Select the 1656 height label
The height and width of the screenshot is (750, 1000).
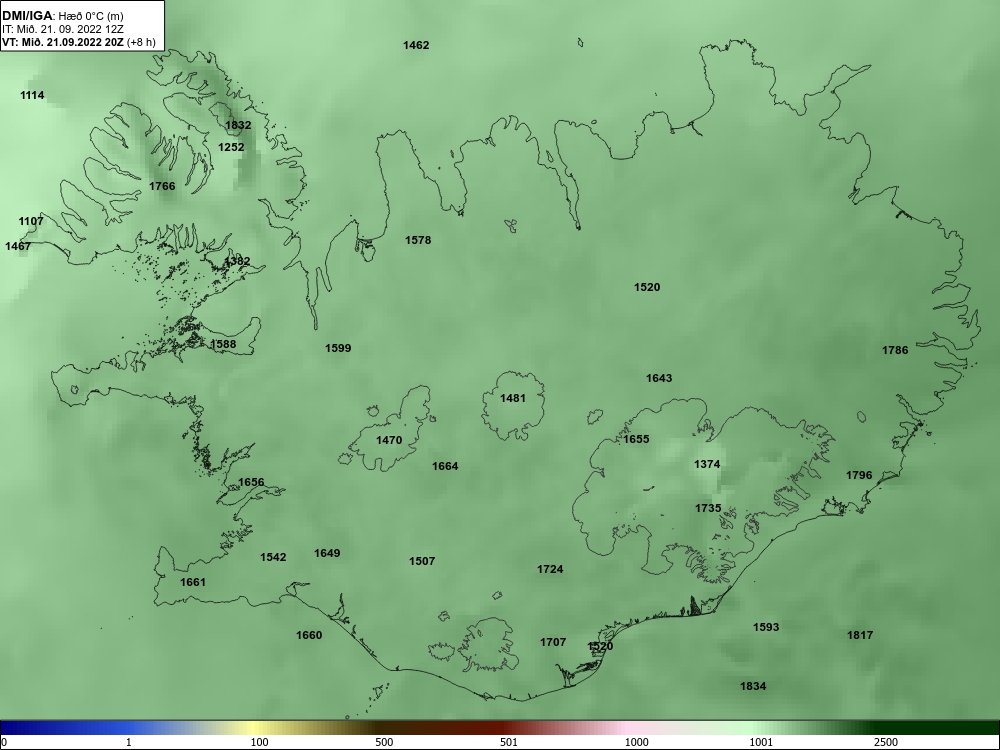[x=251, y=483]
